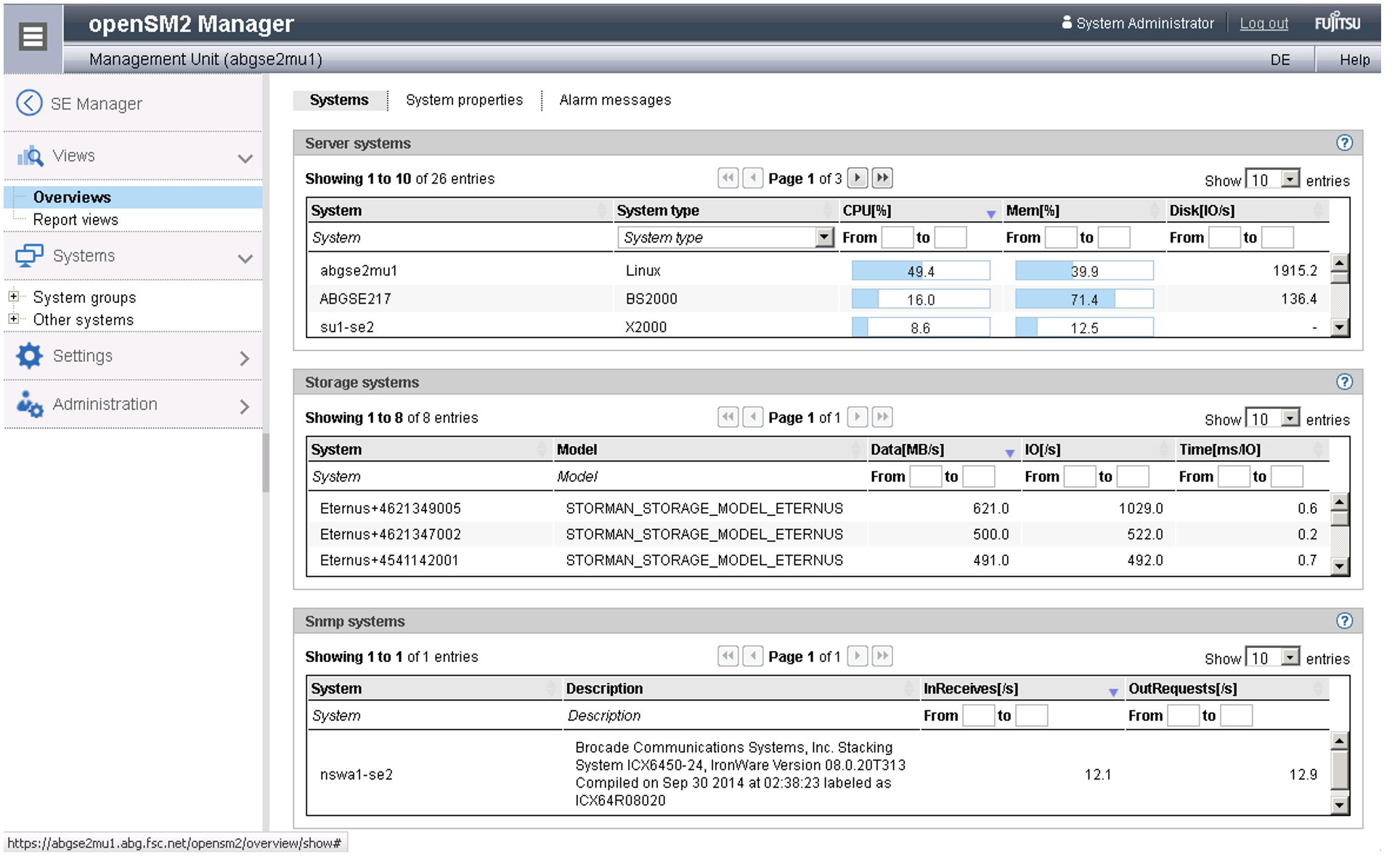Click CPU From filter input field

(x=897, y=238)
